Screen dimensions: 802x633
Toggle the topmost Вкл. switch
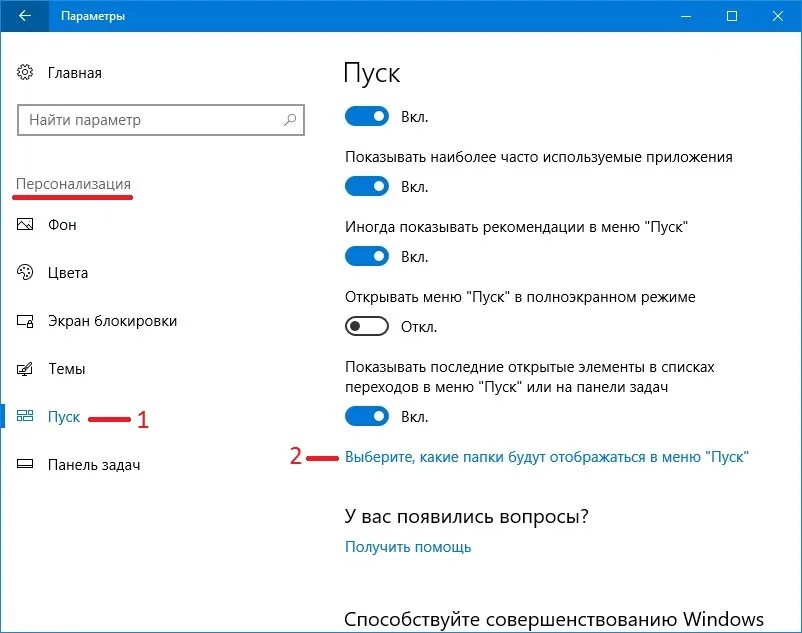point(367,117)
